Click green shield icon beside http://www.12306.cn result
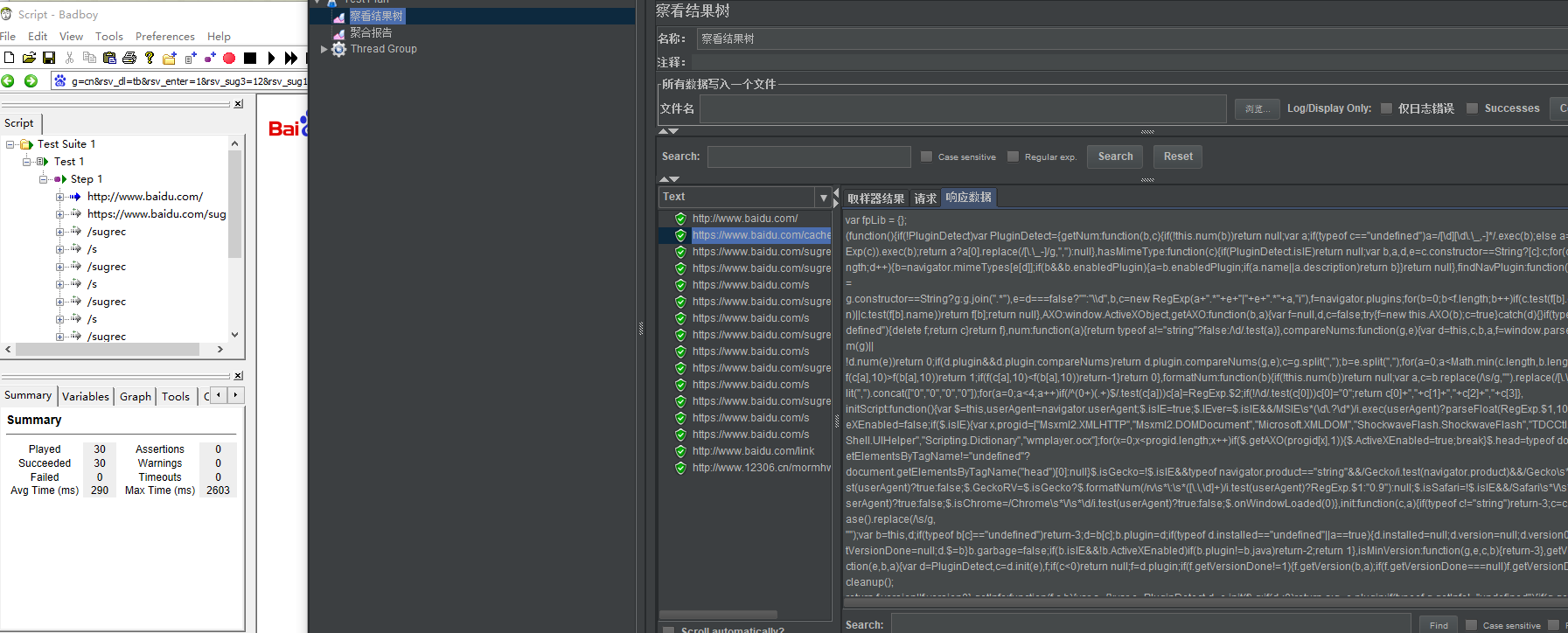 pos(680,468)
